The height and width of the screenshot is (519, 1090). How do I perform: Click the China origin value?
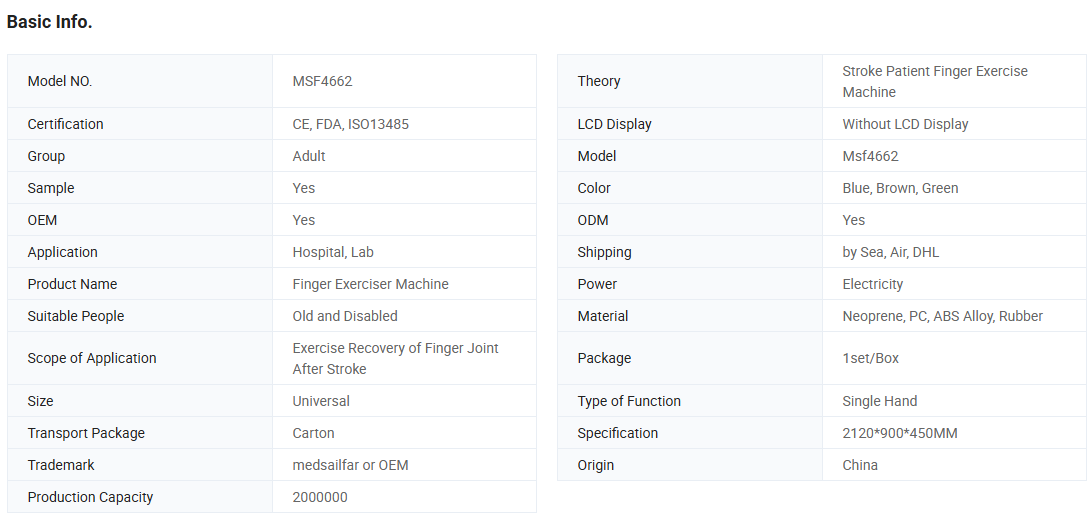point(860,465)
